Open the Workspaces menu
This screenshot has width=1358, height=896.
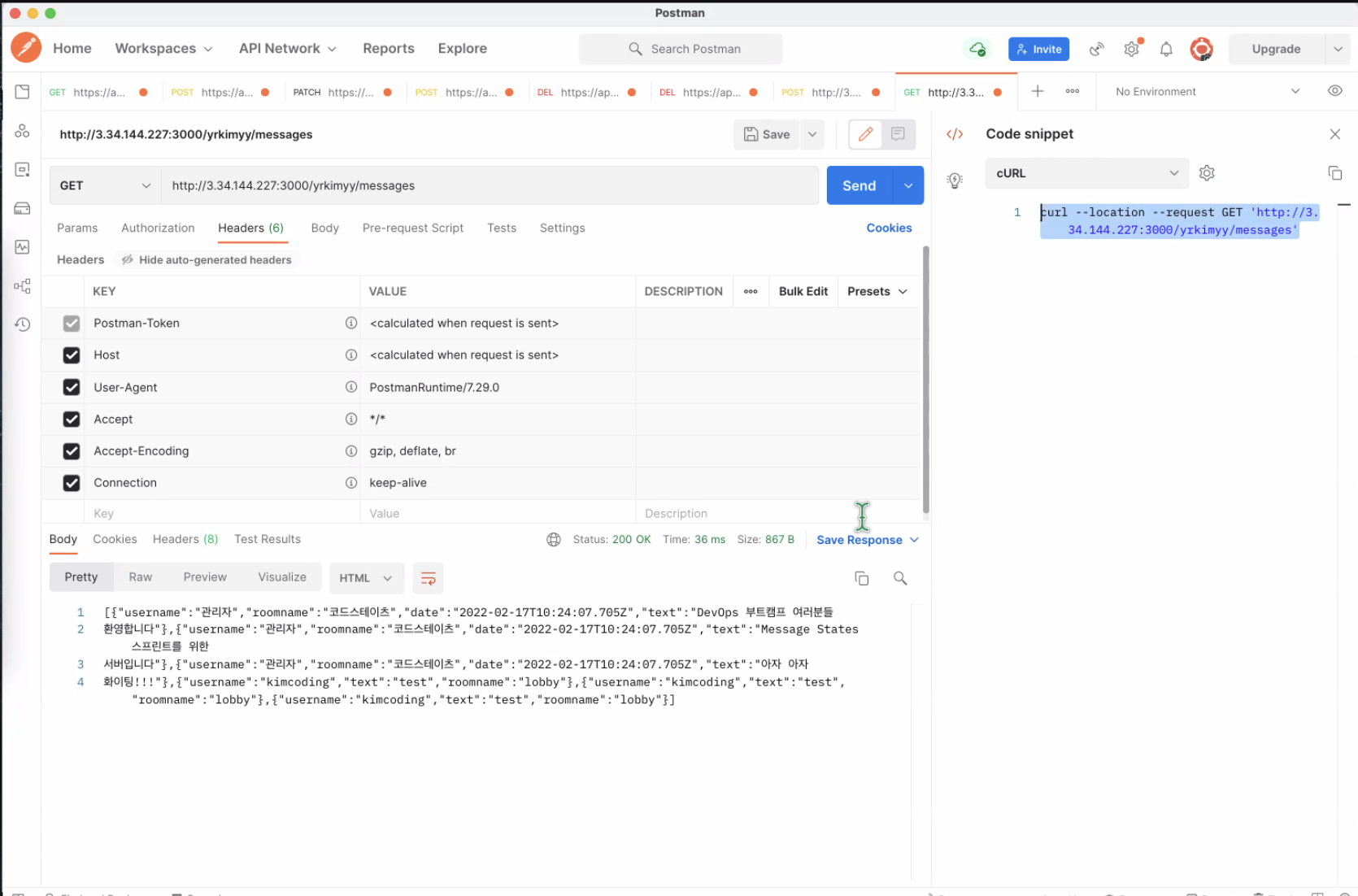click(x=163, y=49)
